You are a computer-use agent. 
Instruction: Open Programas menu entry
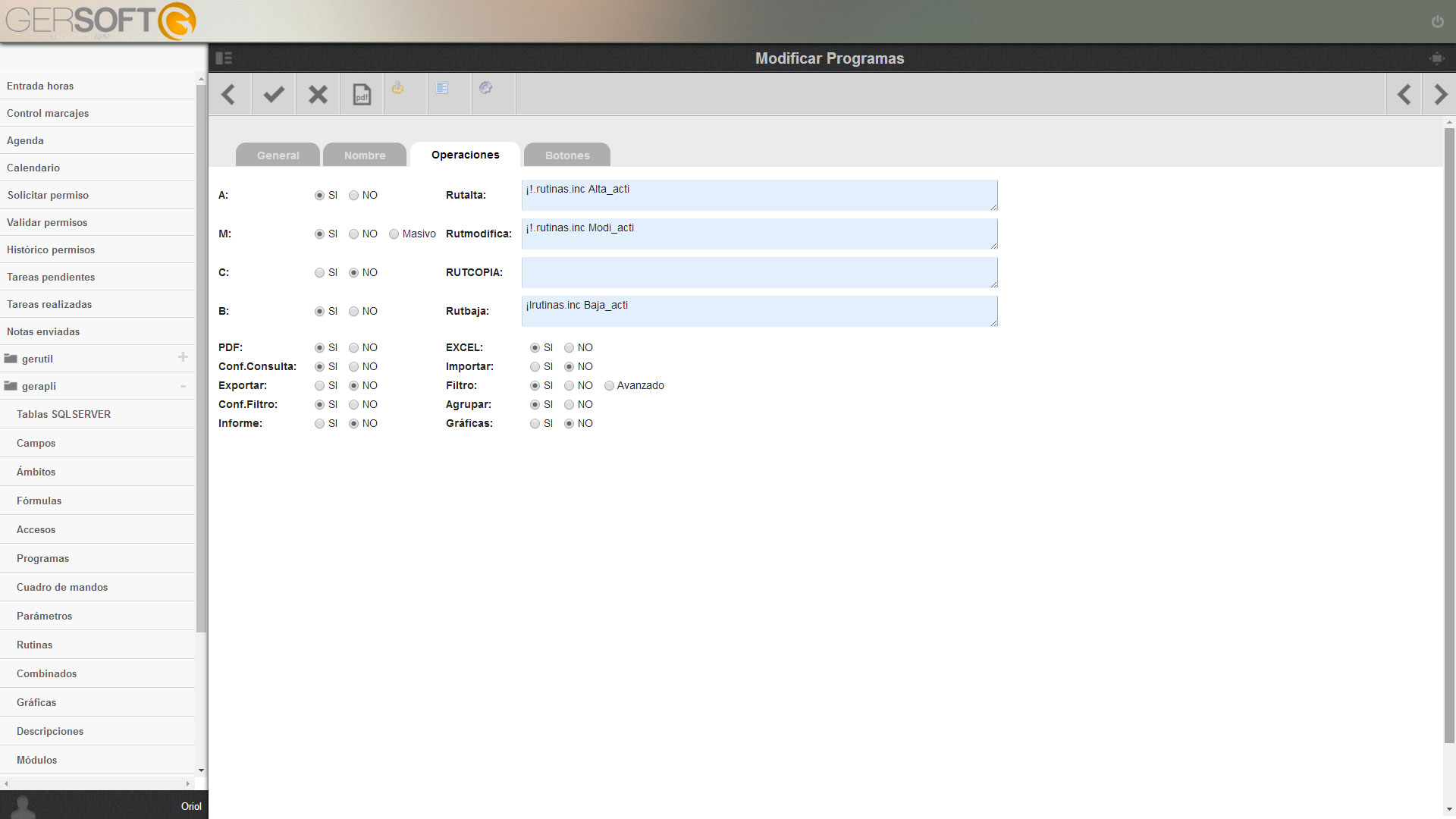pyautogui.click(x=98, y=558)
